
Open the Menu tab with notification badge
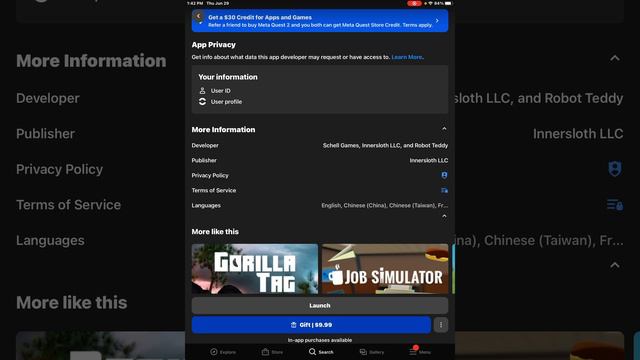tap(420, 351)
